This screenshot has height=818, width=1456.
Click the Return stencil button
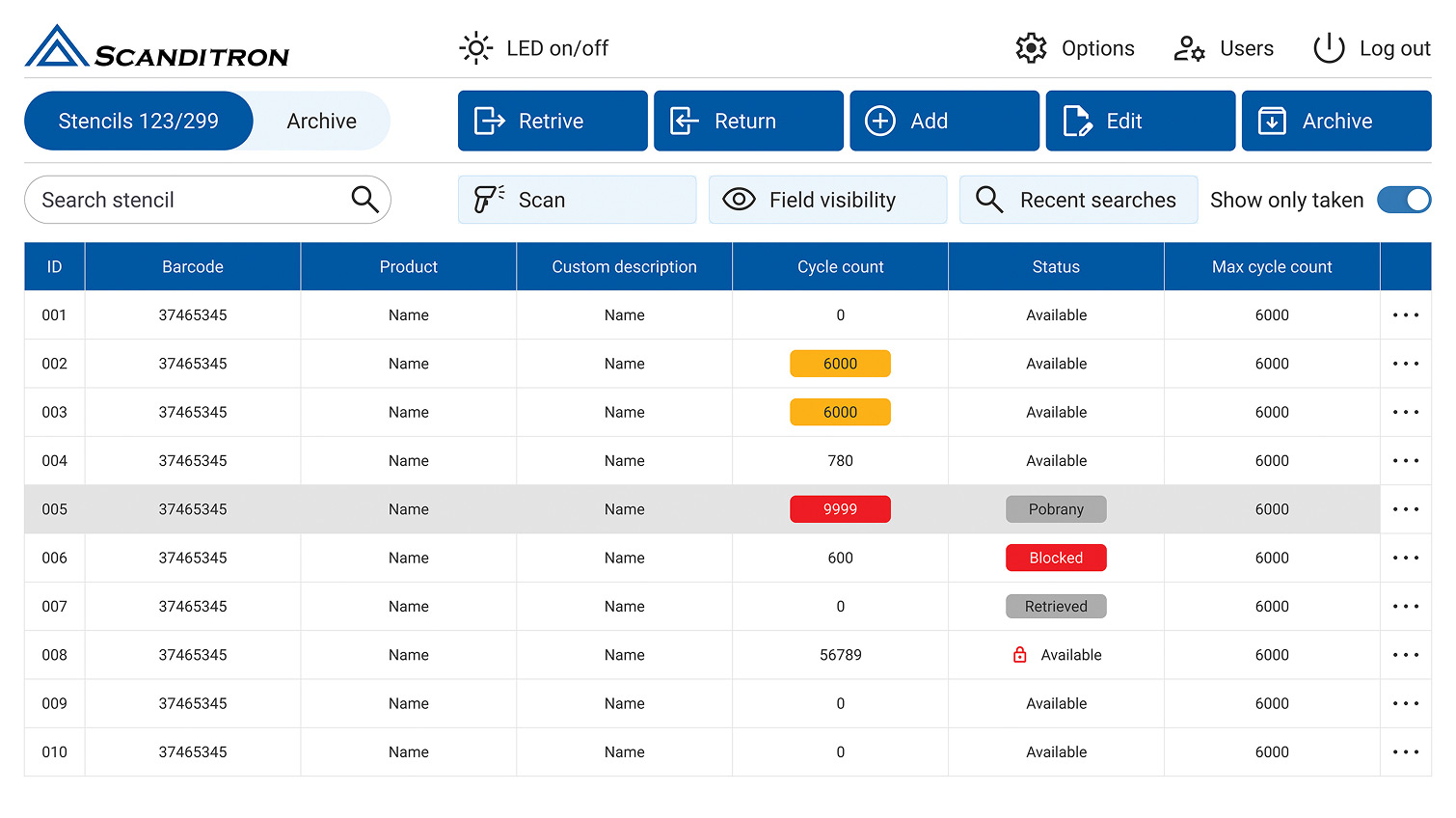click(x=748, y=121)
